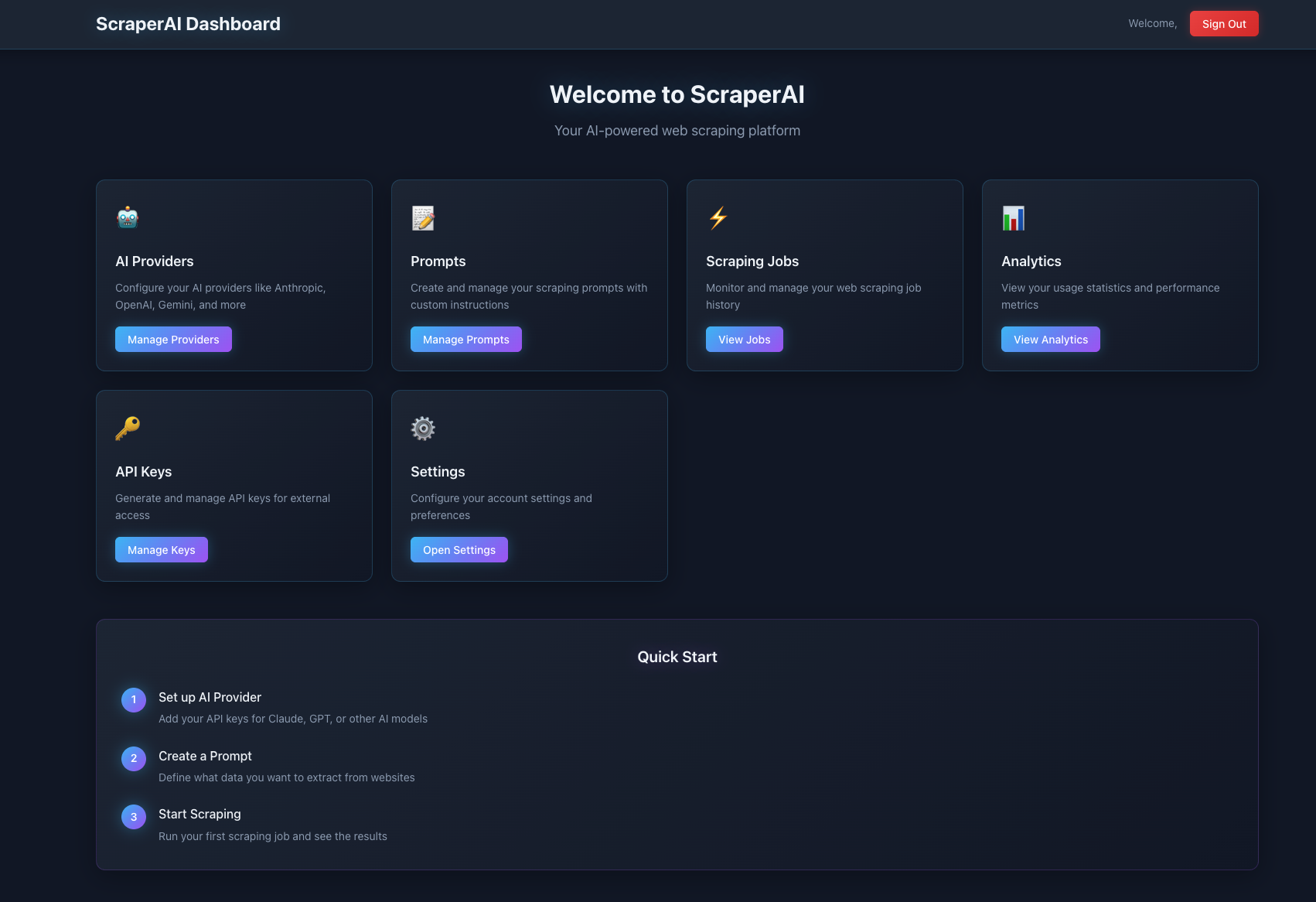Viewport: 1316px width, 902px height.
Task: Click the ScraperAI Dashboard title
Action: pyautogui.click(x=187, y=24)
